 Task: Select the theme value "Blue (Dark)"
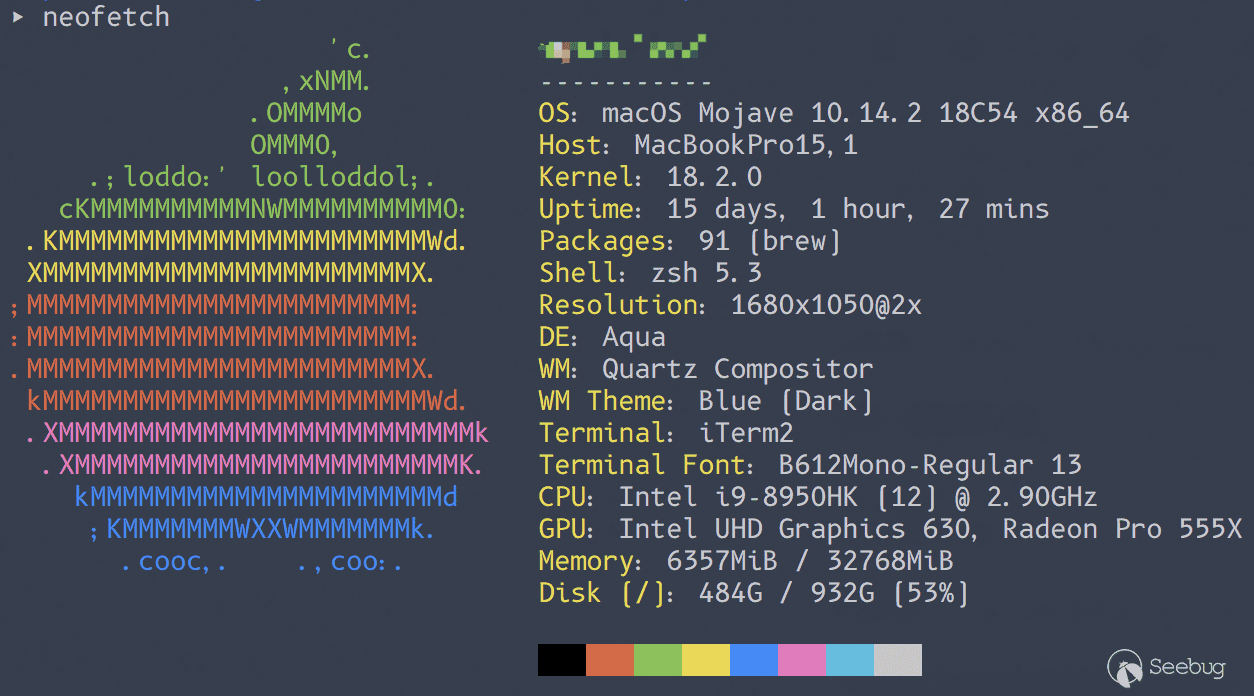click(x=786, y=401)
